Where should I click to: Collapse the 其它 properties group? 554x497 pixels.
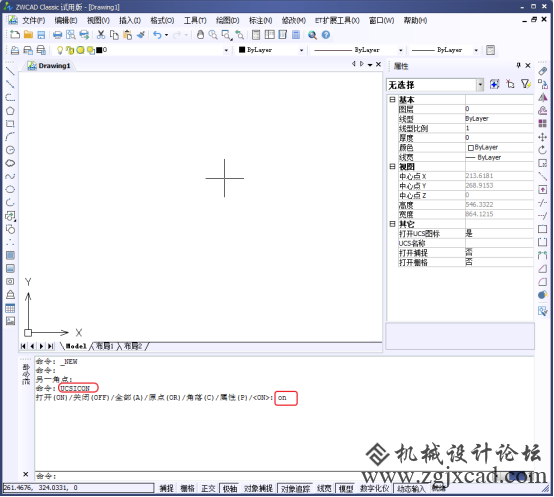[392, 224]
